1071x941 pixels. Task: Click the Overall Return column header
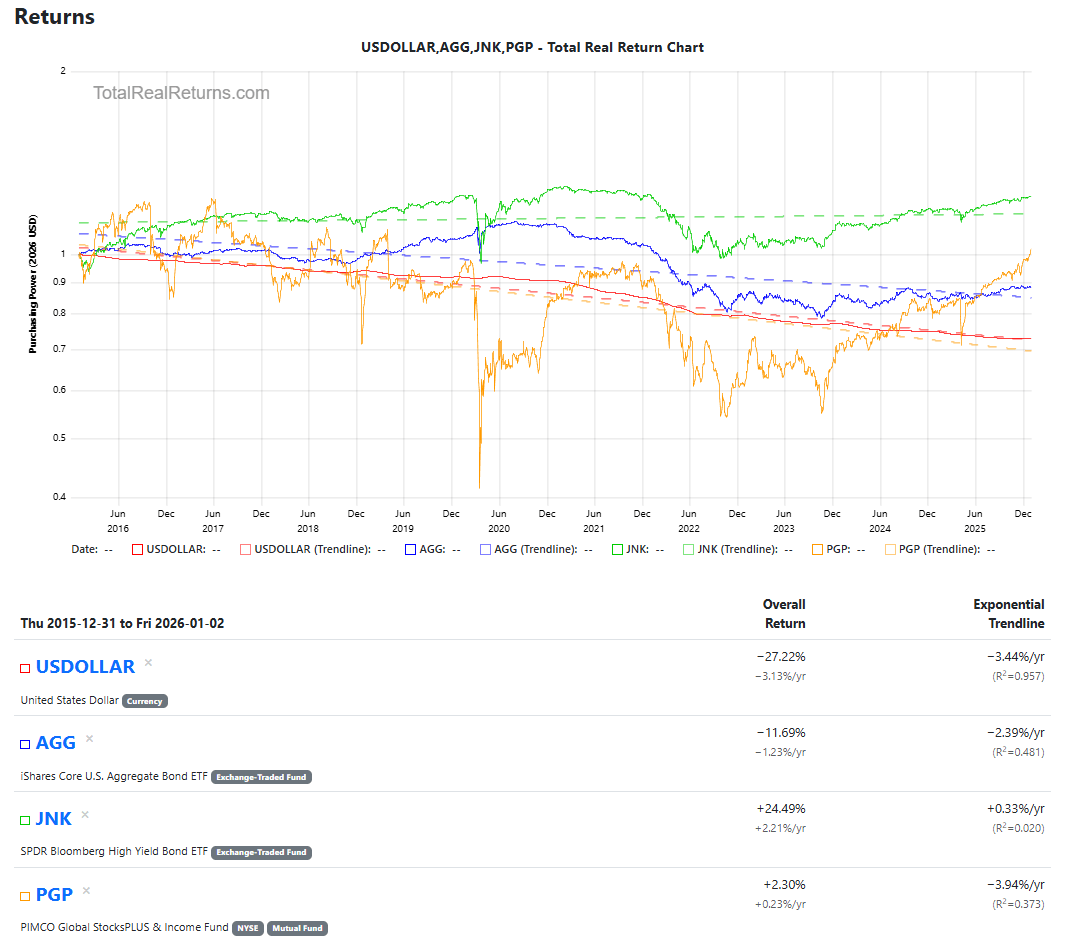[784, 614]
